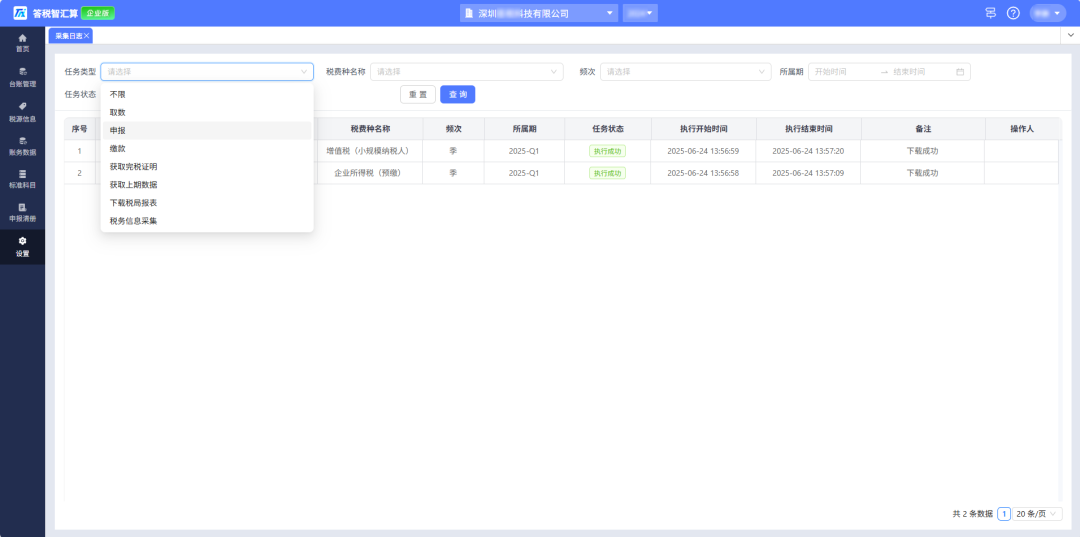The height and width of the screenshot is (537, 1080).
Task: Click the calendar icon in 所属期 field
Action: (960, 72)
